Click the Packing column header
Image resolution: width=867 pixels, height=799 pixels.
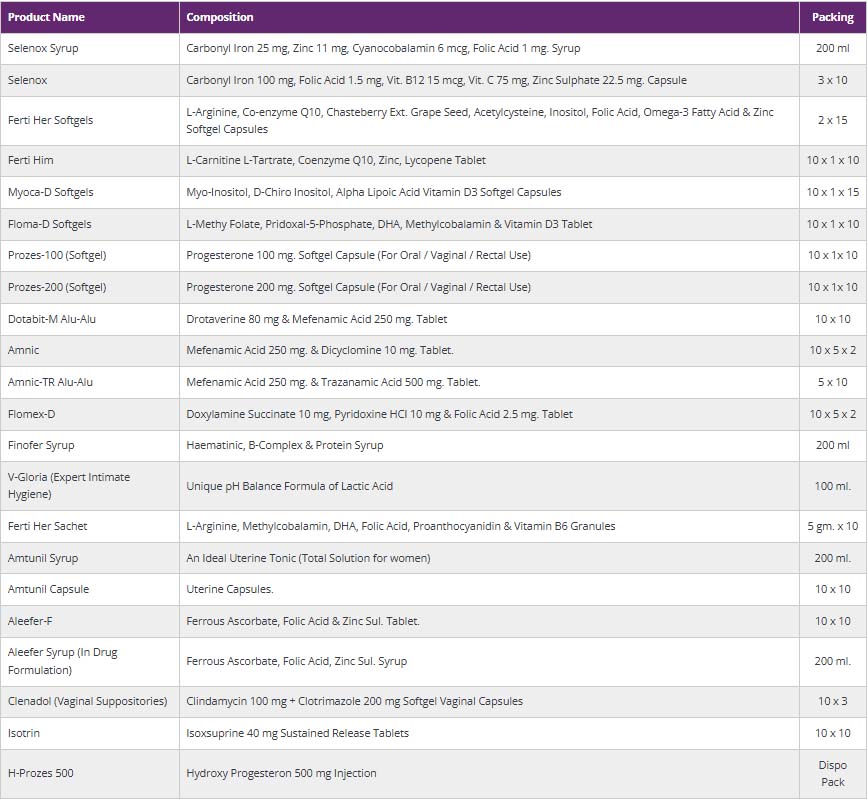tap(832, 17)
